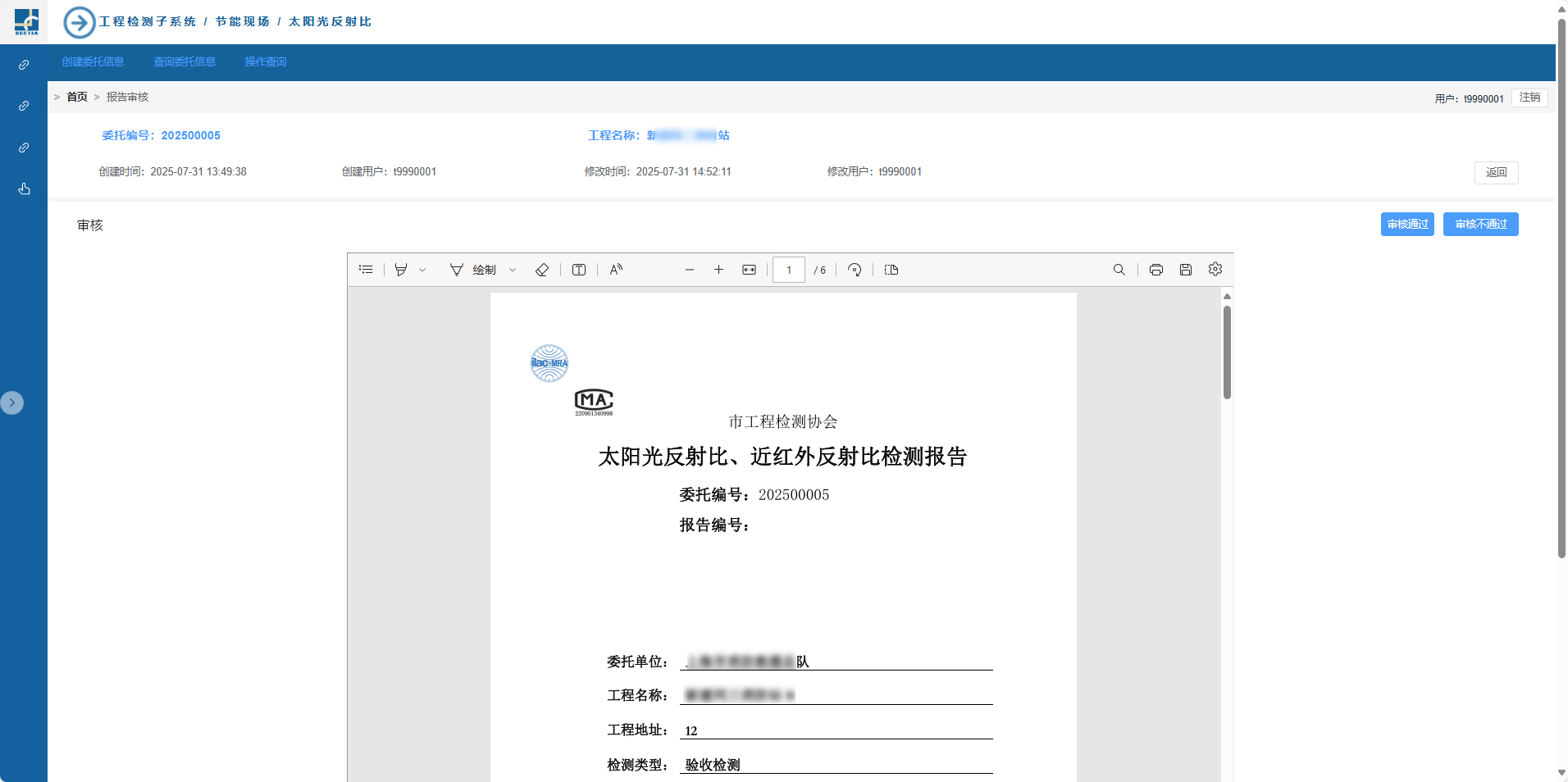Activate the read aloud icon
Image resolution: width=1568 pixels, height=782 pixels.
pos(616,270)
